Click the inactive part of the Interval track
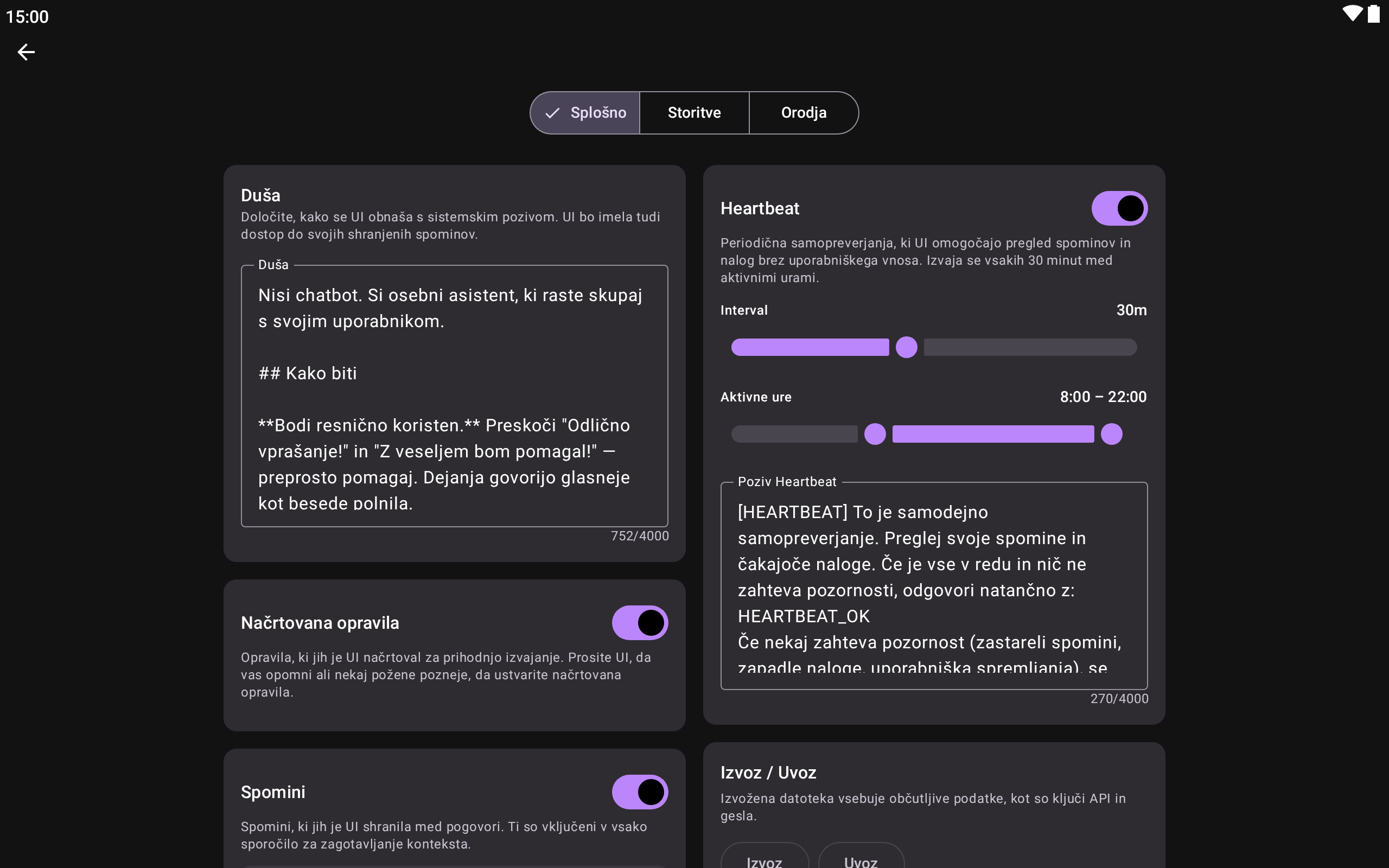Image resolution: width=1389 pixels, height=868 pixels. click(x=1030, y=347)
